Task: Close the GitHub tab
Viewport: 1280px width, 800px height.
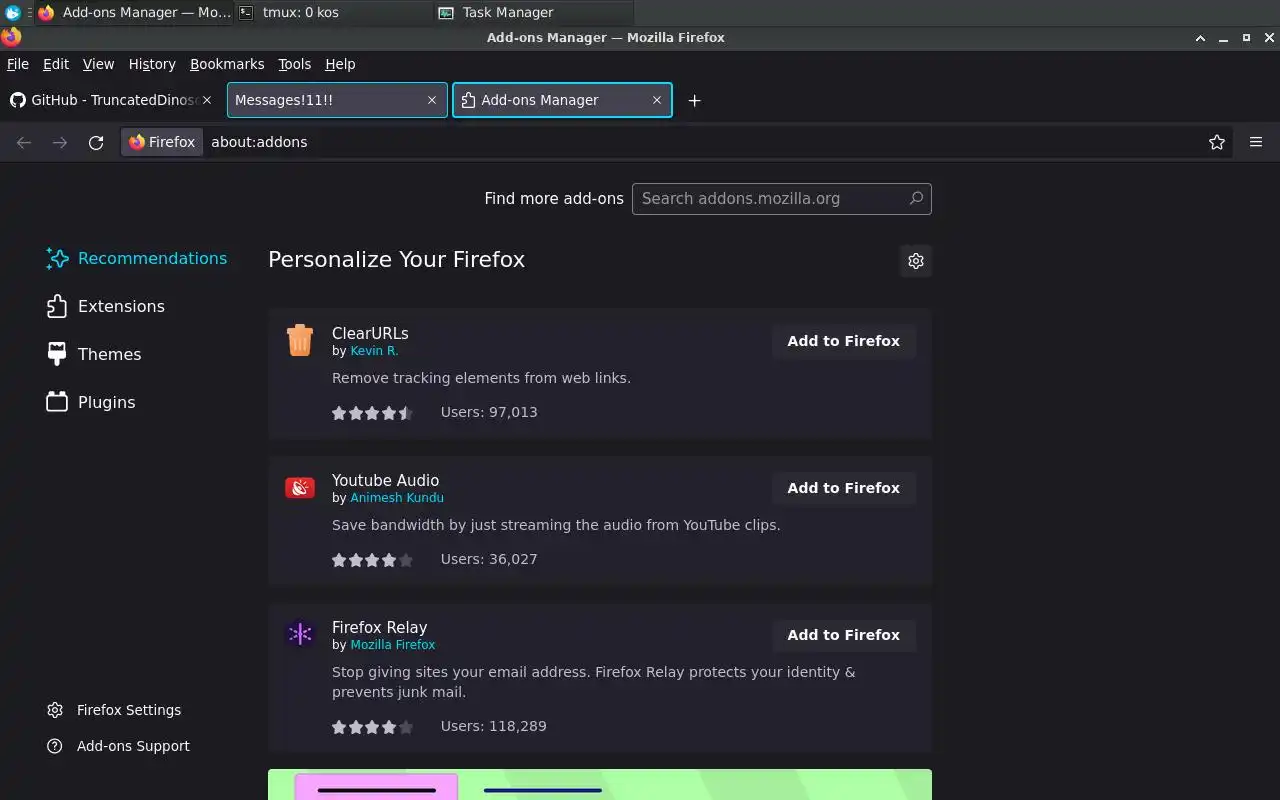Action: click(x=207, y=100)
